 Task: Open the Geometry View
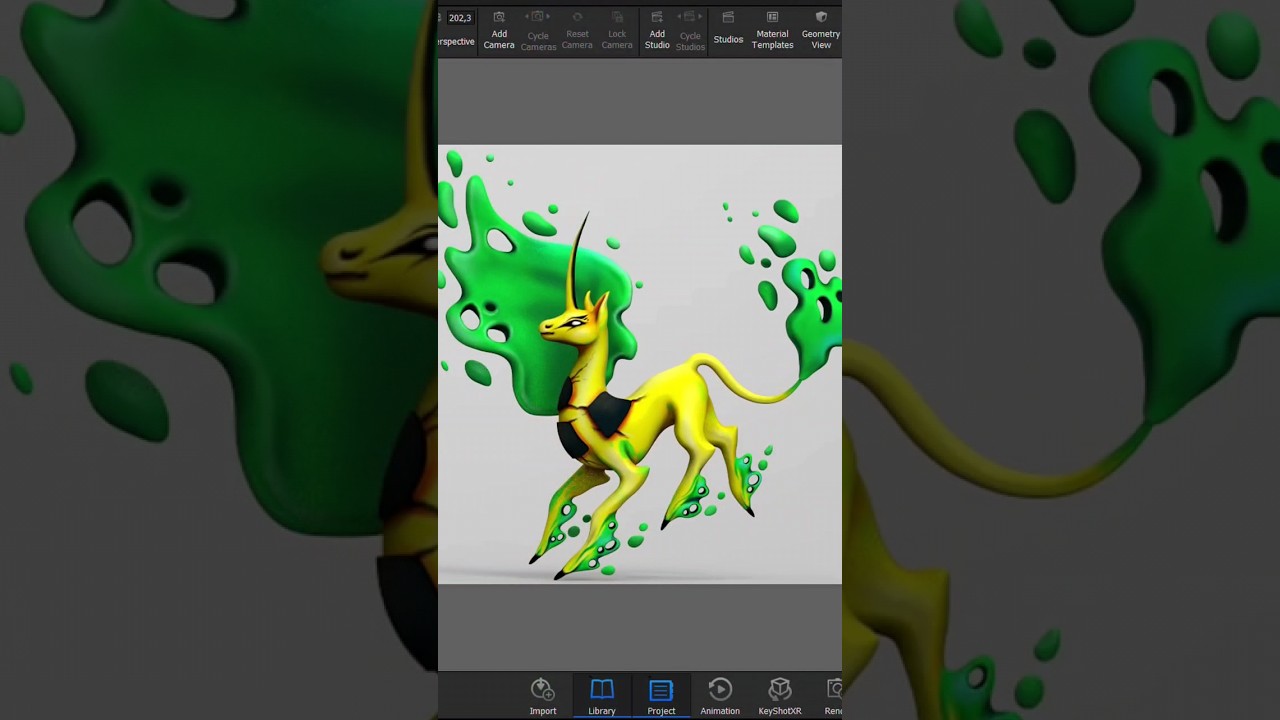click(821, 30)
